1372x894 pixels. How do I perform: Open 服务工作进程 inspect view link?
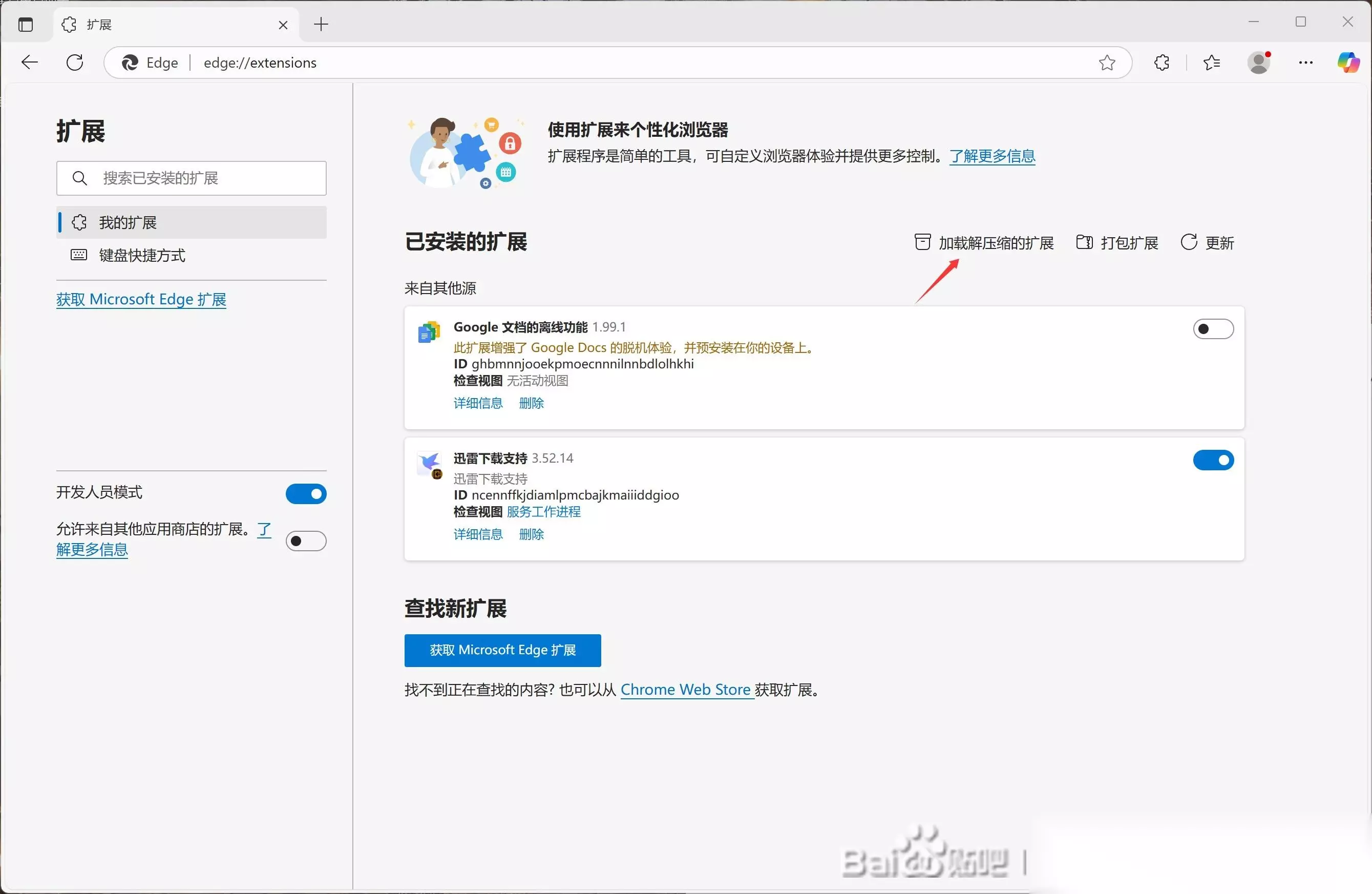(543, 512)
